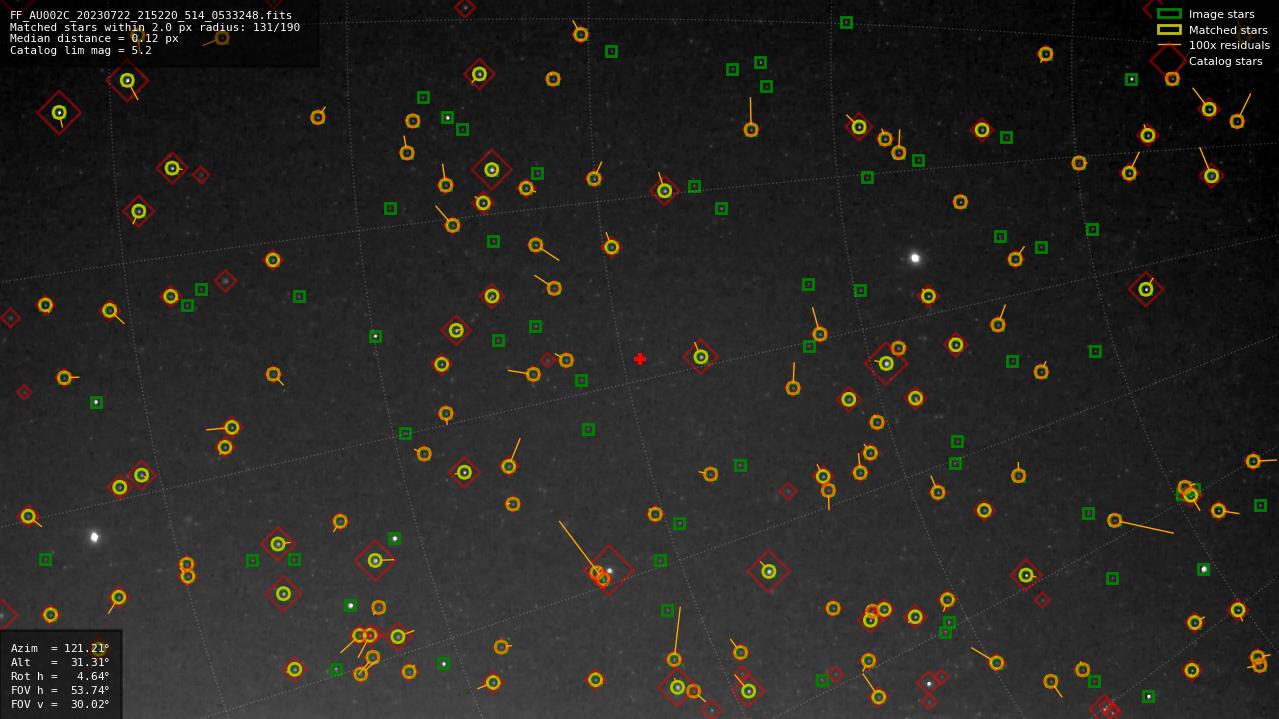
Task: Click the green Image stars legend square
Action: coord(1169,14)
